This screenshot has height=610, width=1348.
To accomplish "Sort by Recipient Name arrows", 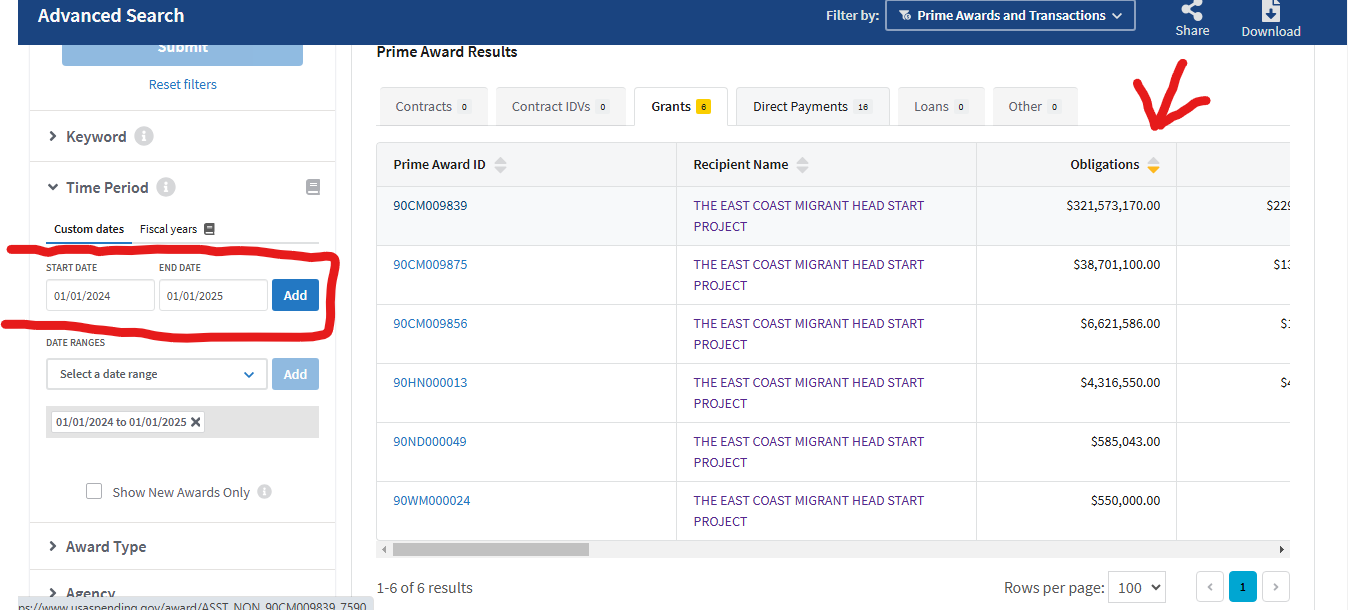I will 802,165.
